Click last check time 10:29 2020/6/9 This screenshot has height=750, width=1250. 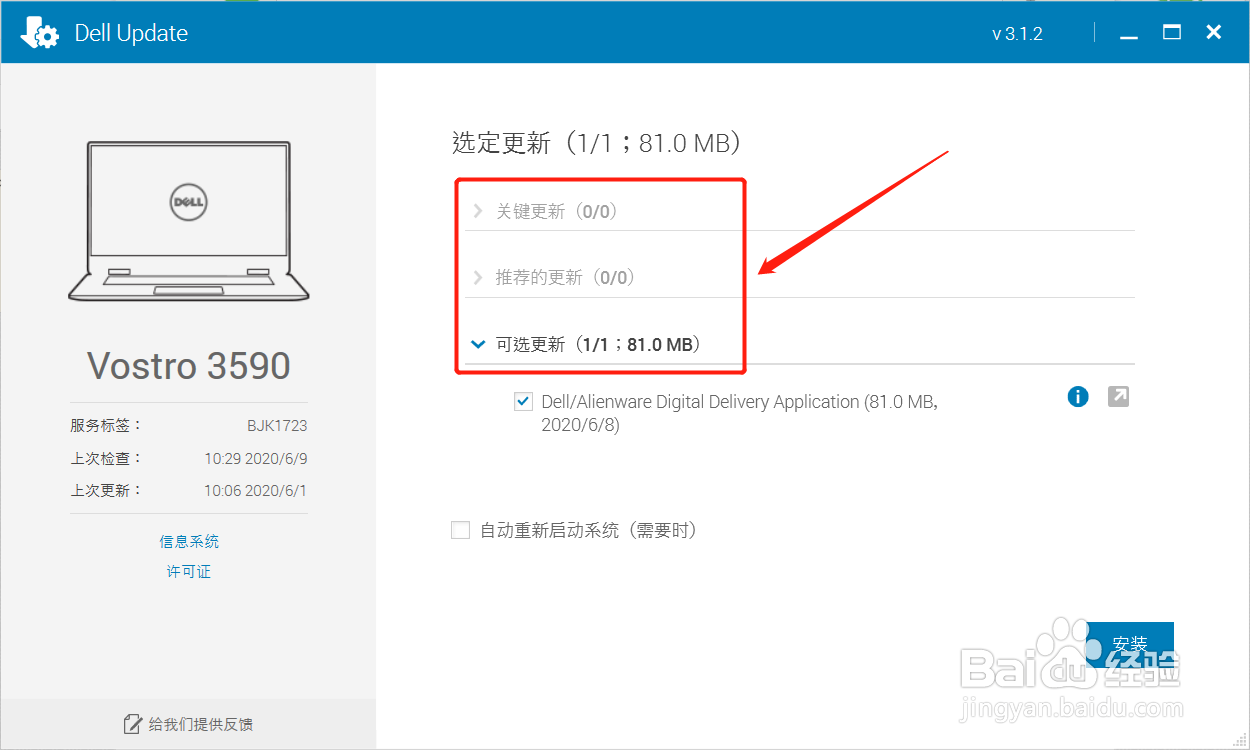coord(256,458)
